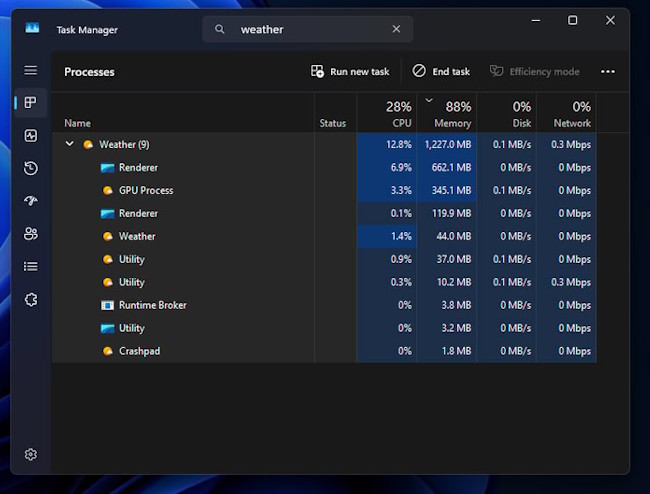Click the Task Manager app icon
This screenshot has height=494, width=650.
coord(32,28)
